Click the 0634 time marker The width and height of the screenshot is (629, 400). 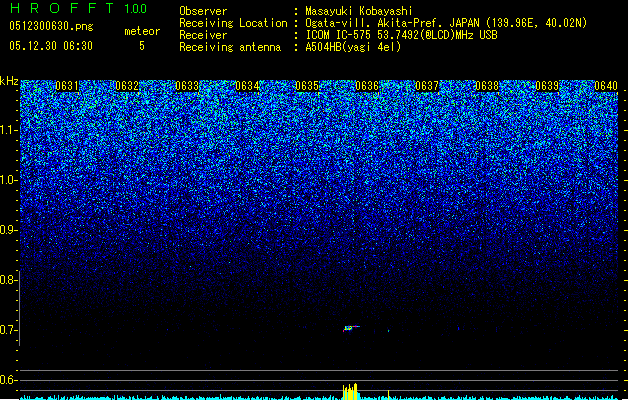[247, 86]
